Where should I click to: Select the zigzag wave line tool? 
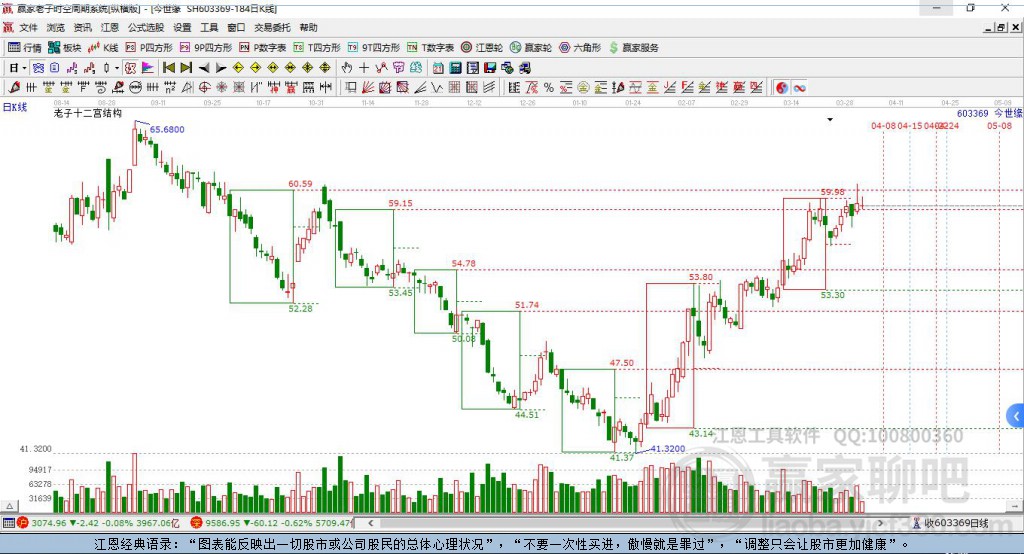tap(437, 88)
